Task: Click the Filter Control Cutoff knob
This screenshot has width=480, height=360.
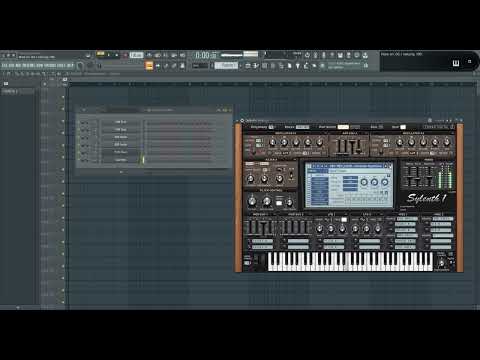Action: coord(252,201)
